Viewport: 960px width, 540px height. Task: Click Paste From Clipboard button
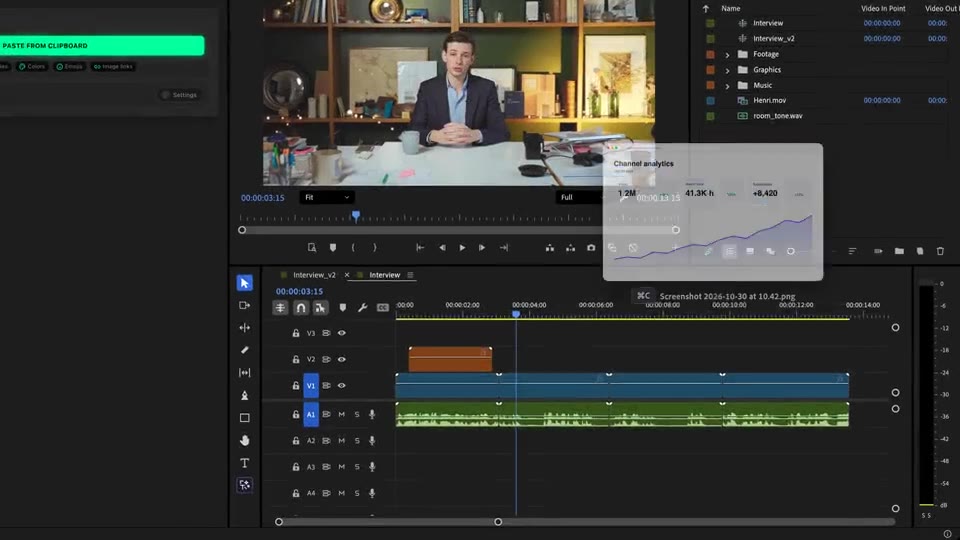click(x=102, y=46)
